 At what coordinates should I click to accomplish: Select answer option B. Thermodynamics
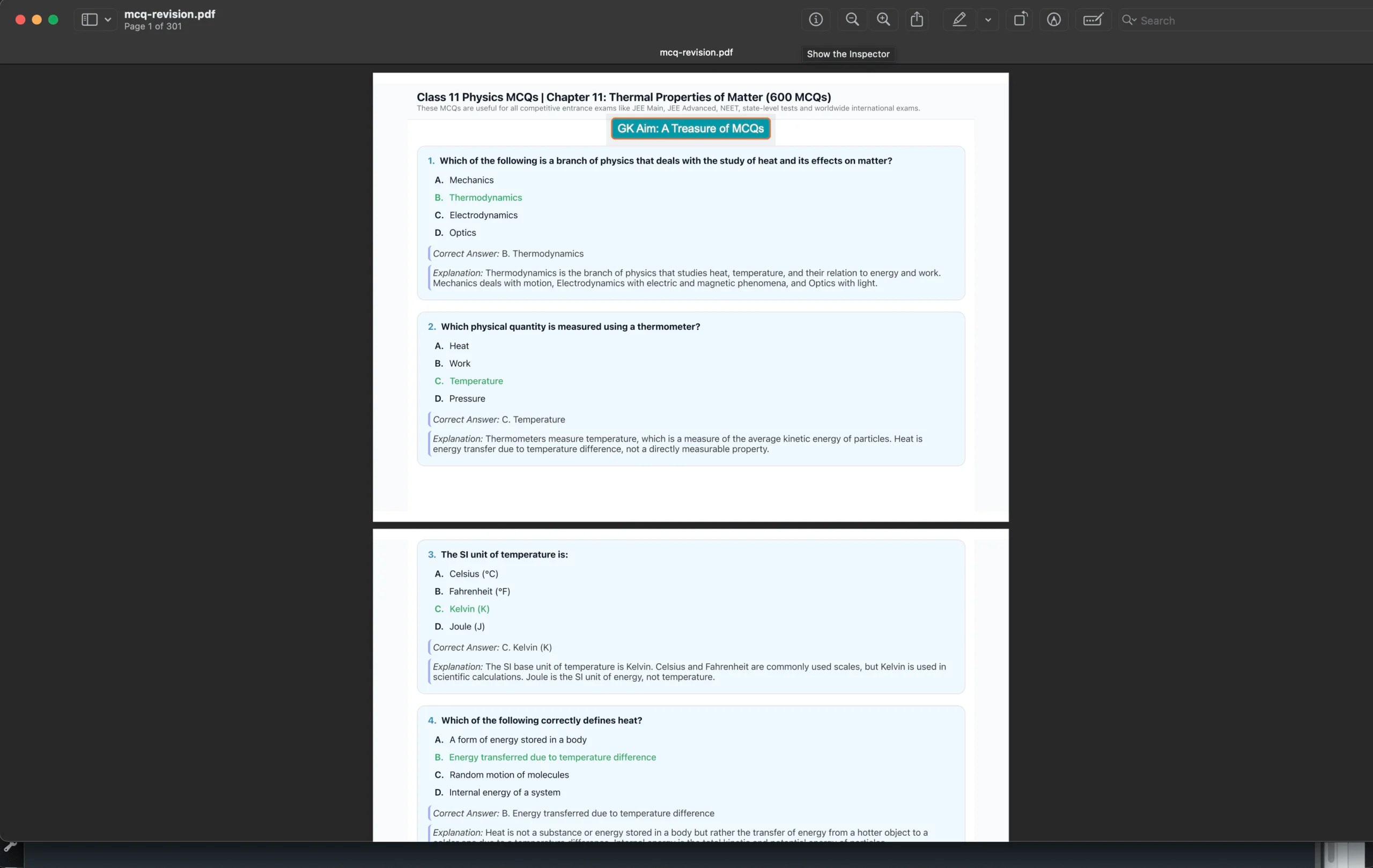pos(485,198)
